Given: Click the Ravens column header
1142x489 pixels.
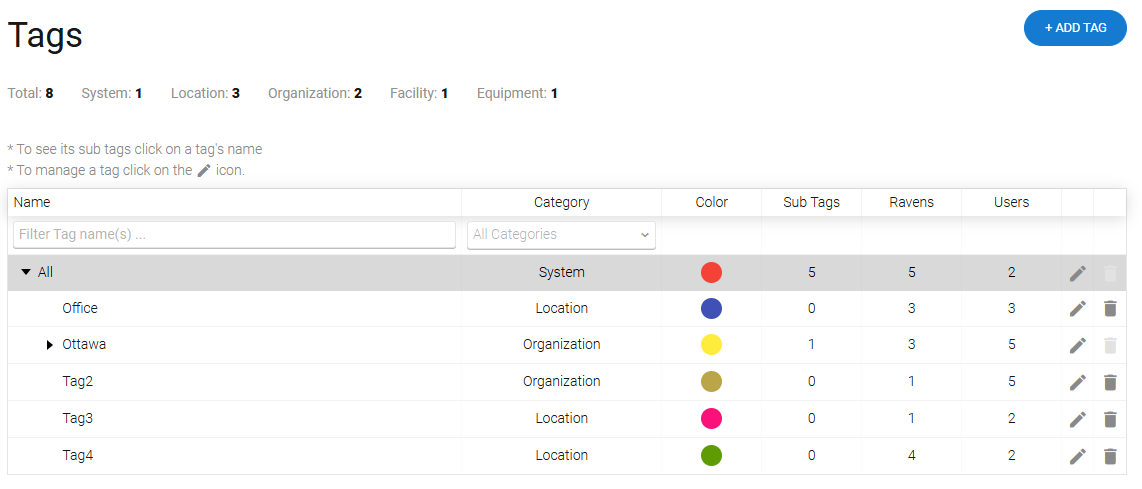Looking at the screenshot, I should pos(911,202).
